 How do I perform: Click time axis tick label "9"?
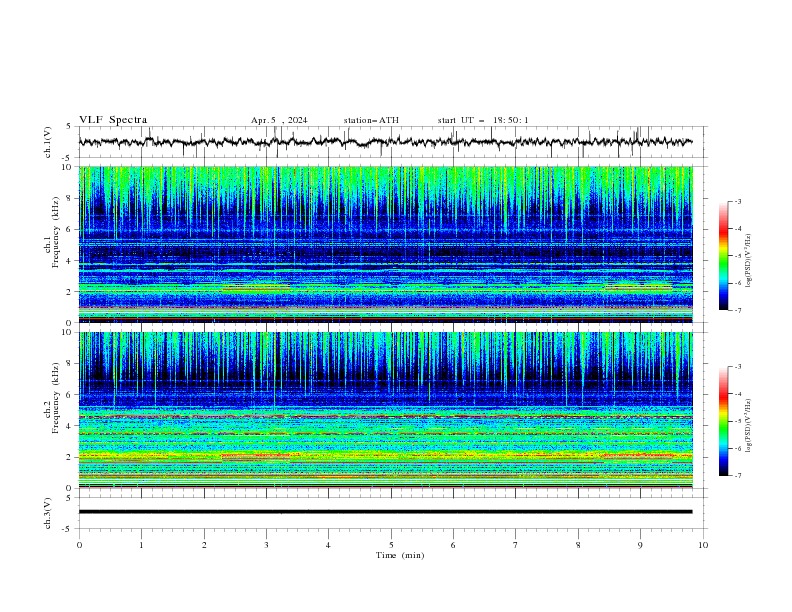point(640,545)
